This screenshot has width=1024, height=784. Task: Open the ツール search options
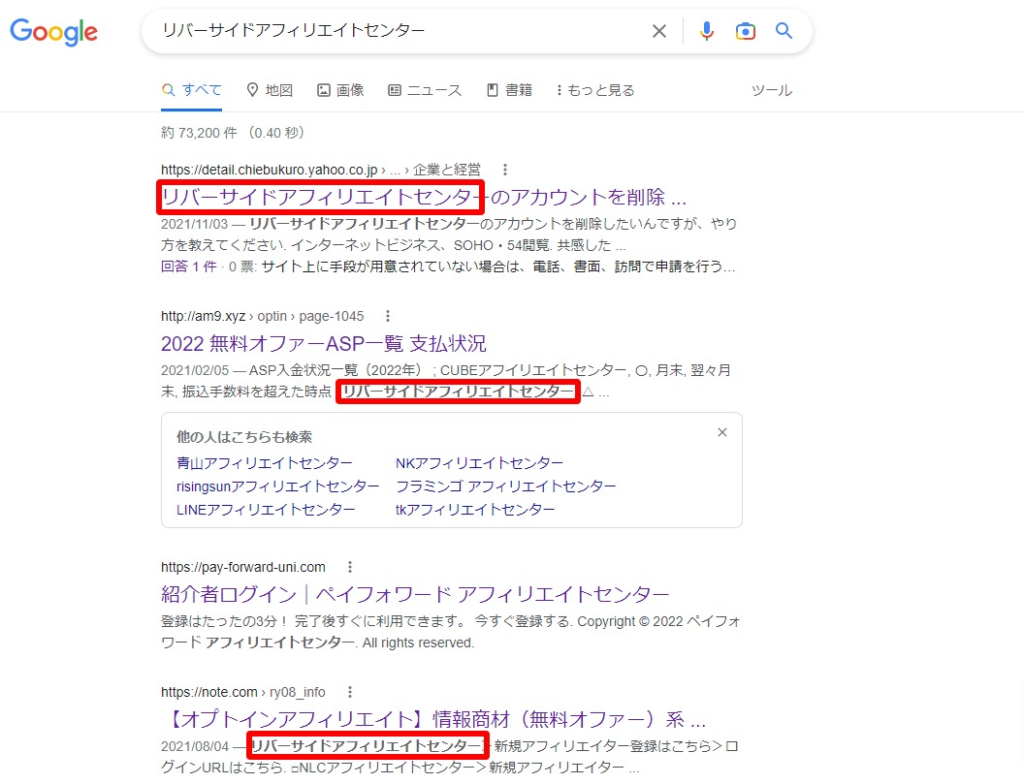(771, 90)
